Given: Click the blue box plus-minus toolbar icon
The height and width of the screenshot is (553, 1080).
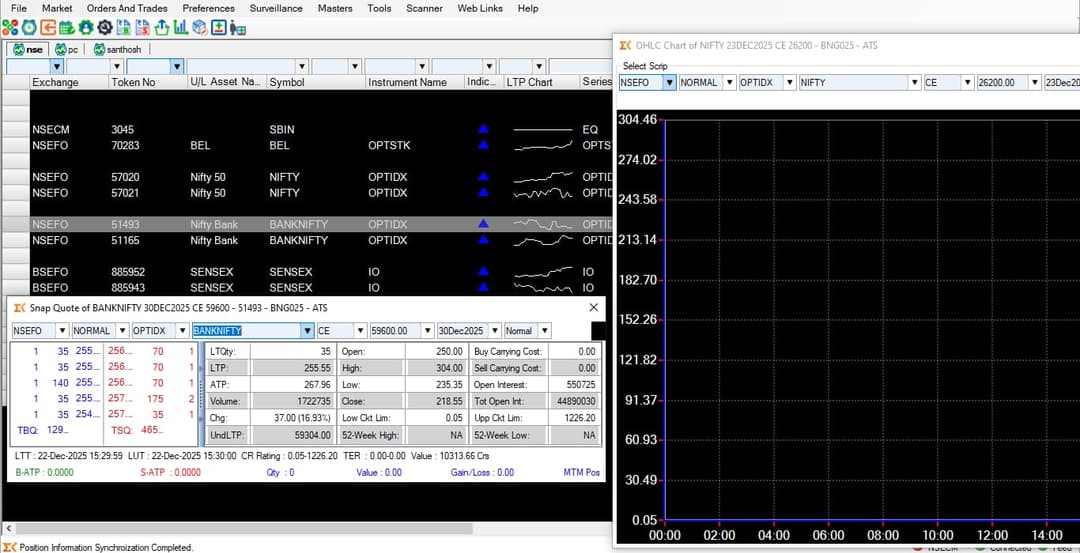Looking at the screenshot, I should pos(218,28).
